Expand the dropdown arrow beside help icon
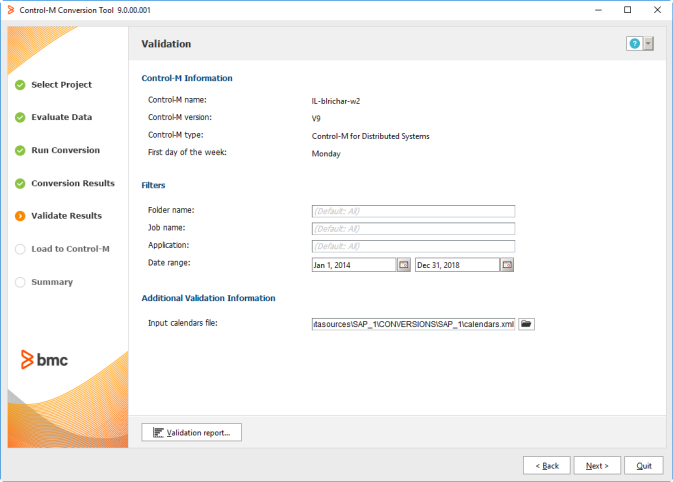The height and width of the screenshot is (482, 673). pyautogui.click(x=648, y=43)
